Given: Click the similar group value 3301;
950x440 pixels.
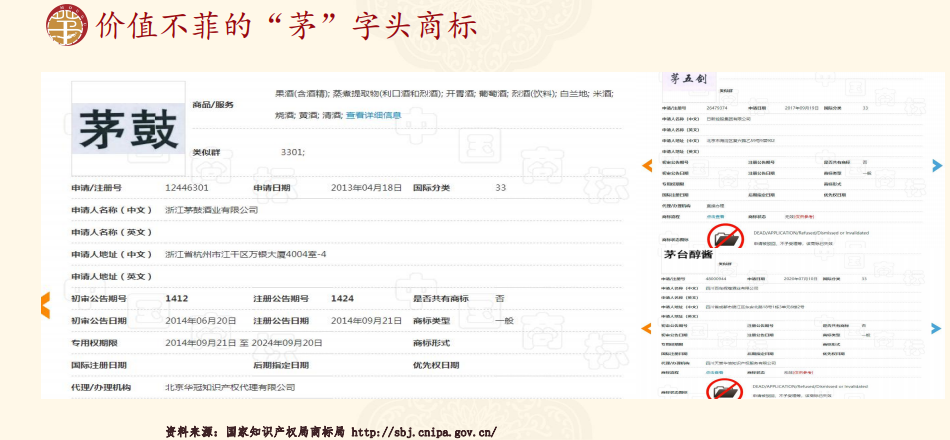Looking at the screenshot, I should point(293,152).
